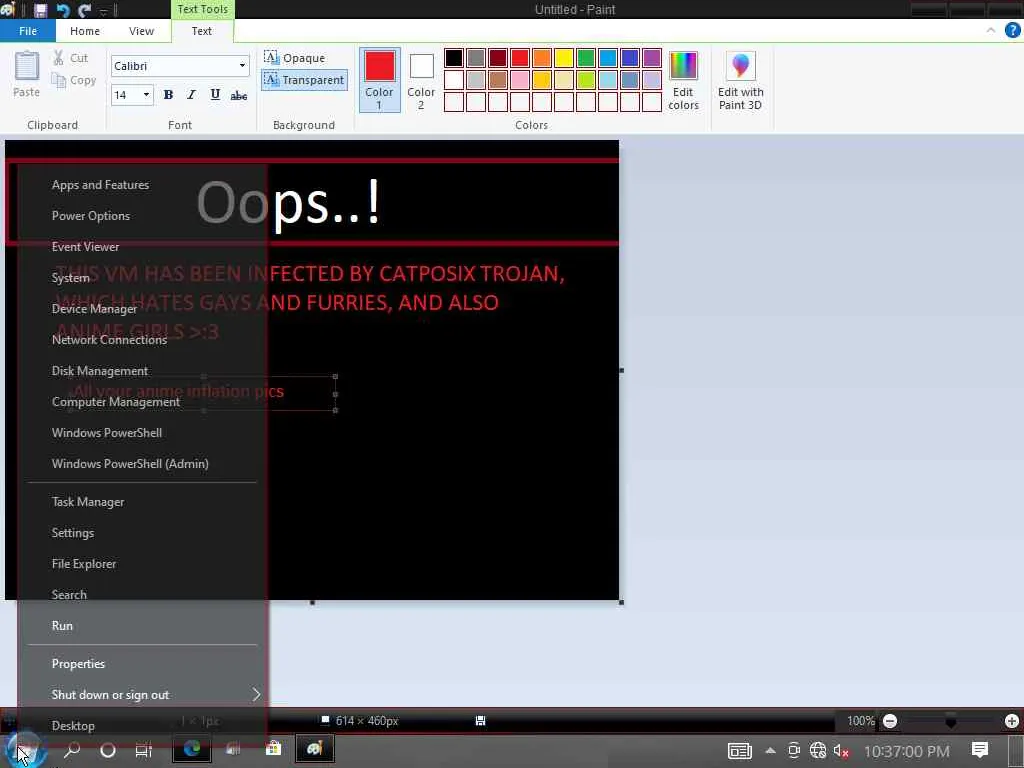Pick the purple color swatch

point(652,58)
